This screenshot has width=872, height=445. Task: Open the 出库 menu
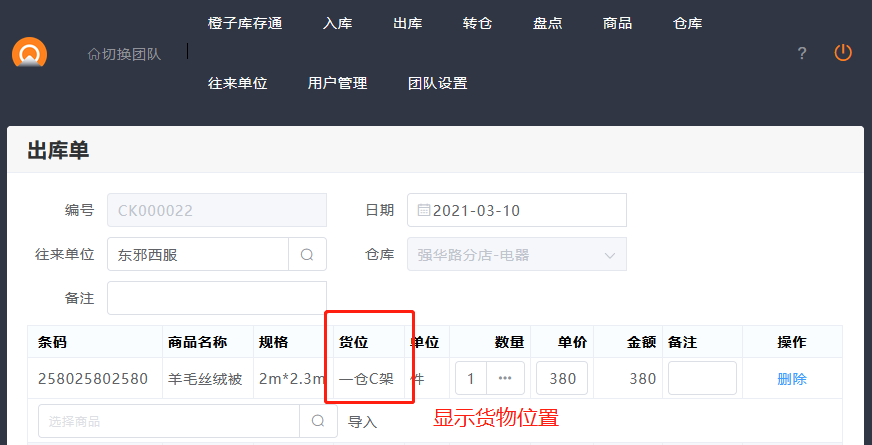pos(408,23)
